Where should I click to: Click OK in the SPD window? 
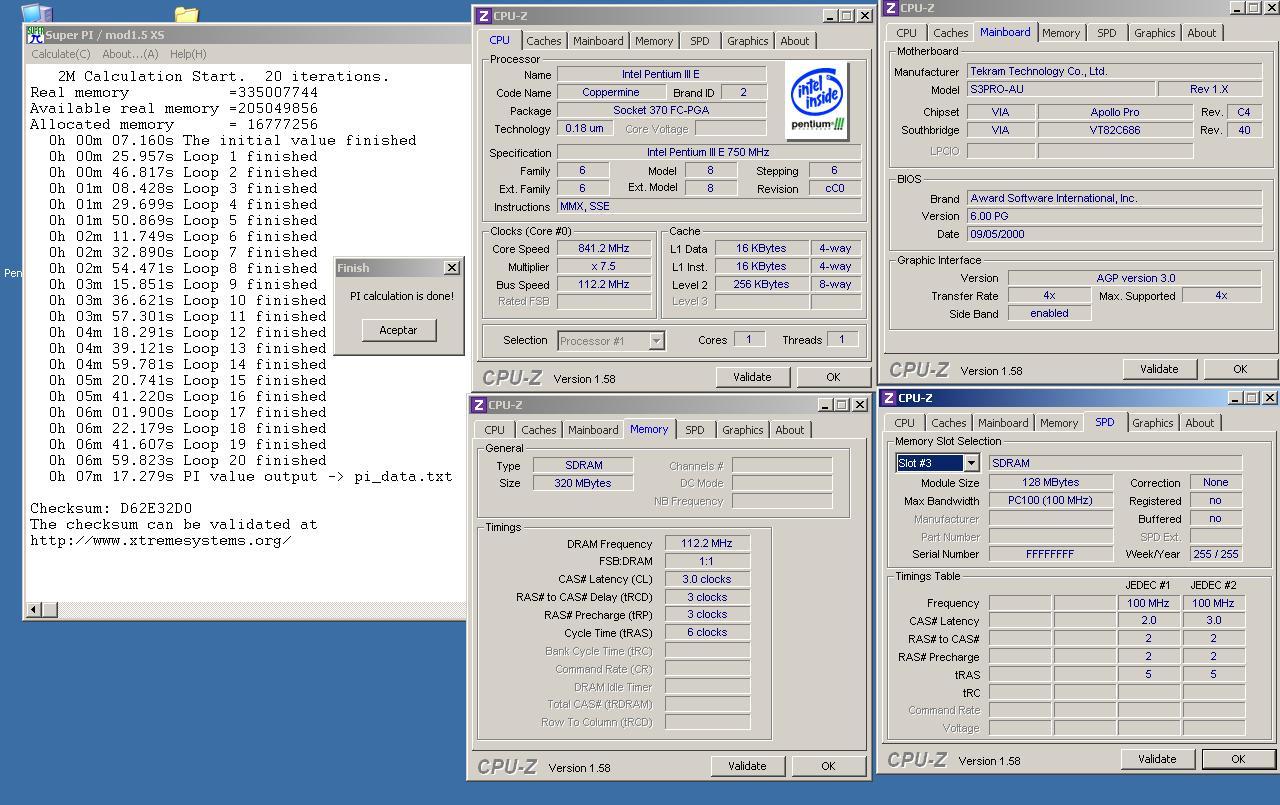(x=1238, y=759)
